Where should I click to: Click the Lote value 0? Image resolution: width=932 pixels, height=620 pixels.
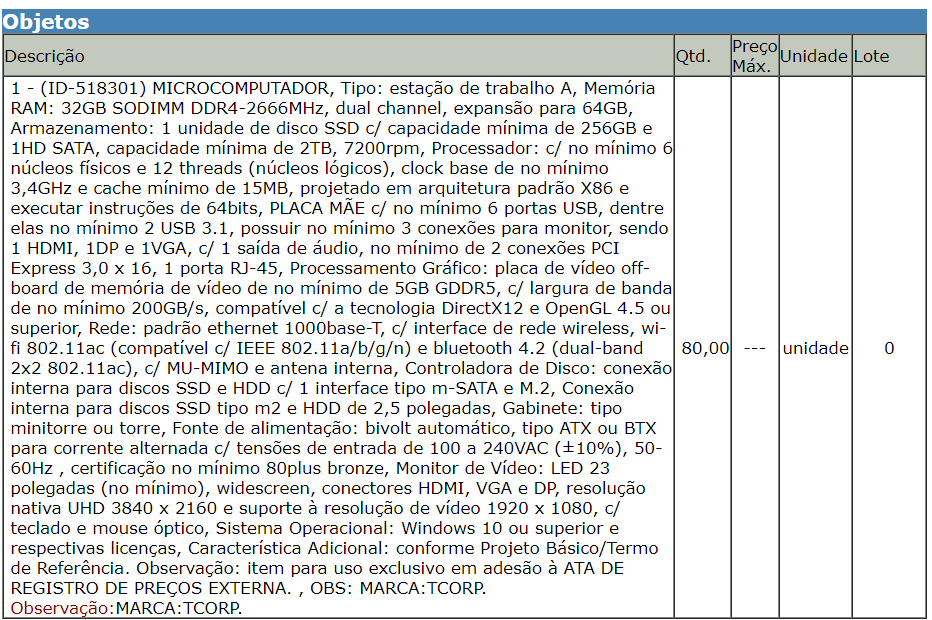[x=889, y=348]
